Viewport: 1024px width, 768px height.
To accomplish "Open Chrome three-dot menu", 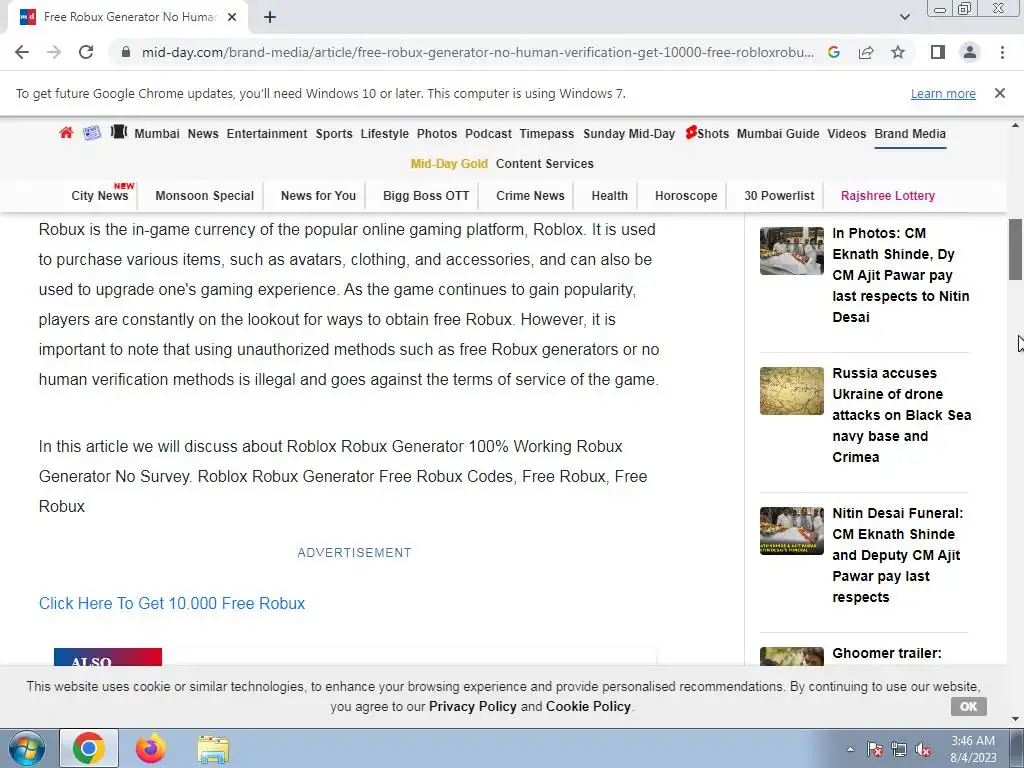I will click(x=1002, y=52).
